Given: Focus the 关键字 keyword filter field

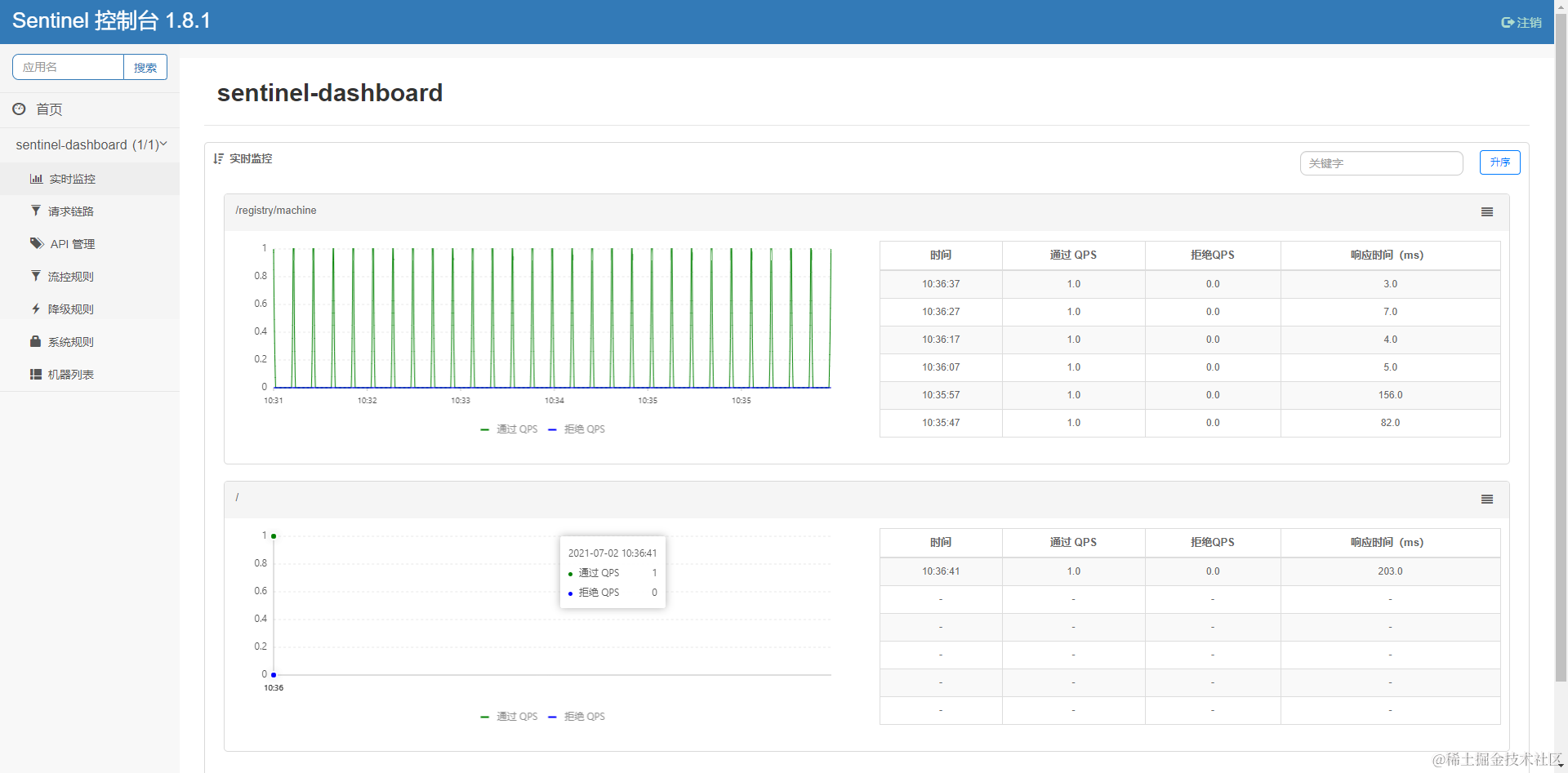Looking at the screenshot, I should click(x=1382, y=163).
